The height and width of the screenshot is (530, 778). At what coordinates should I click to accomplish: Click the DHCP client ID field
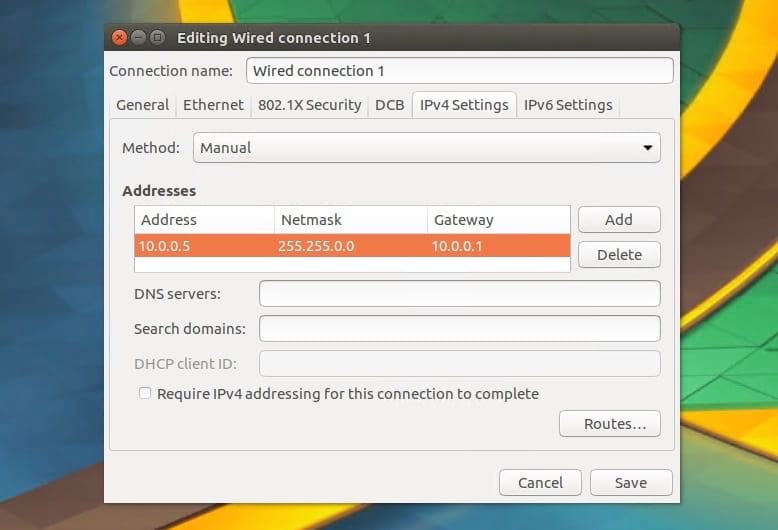pyautogui.click(x=459, y=363)
